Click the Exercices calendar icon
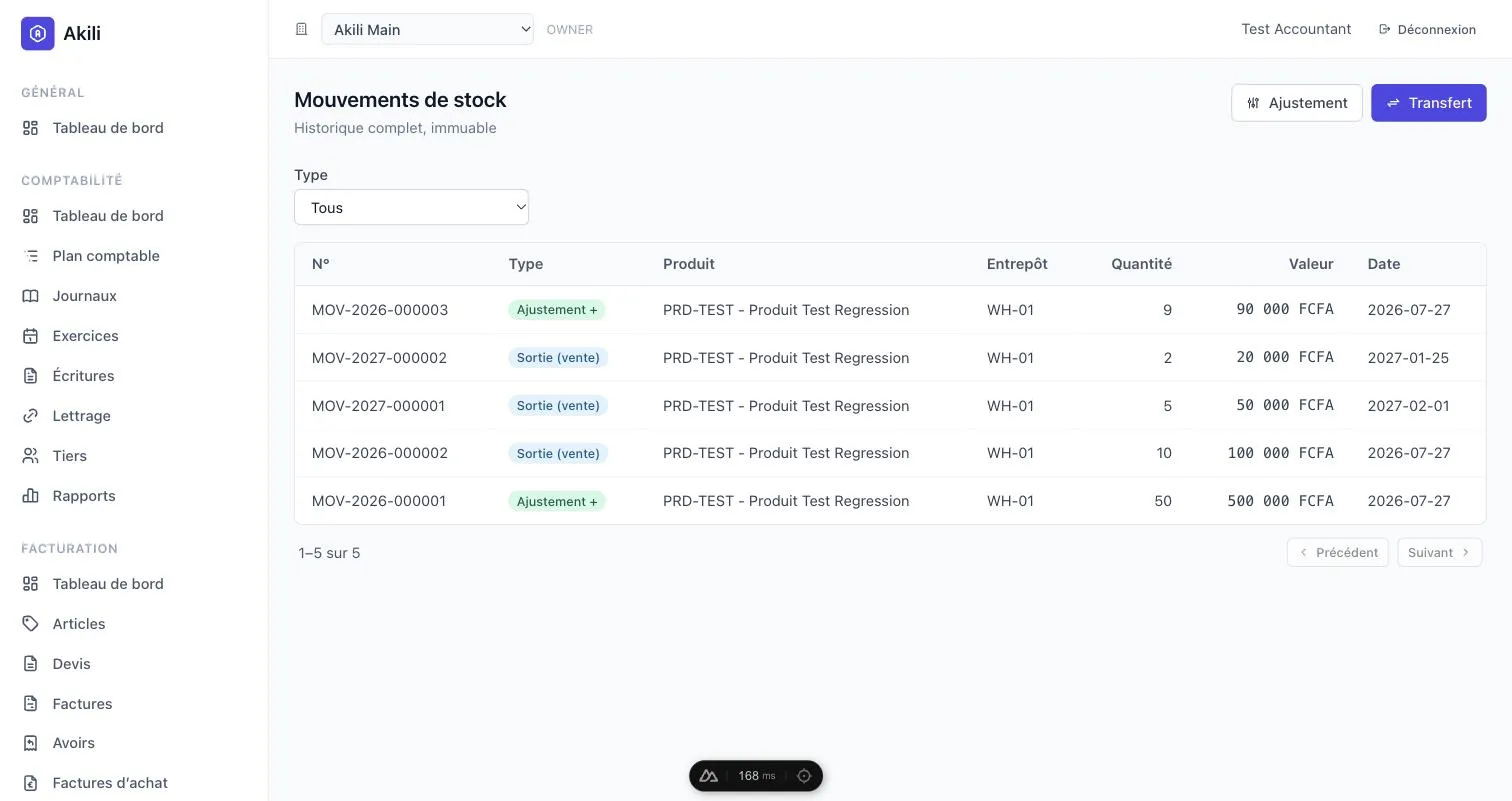The height and width of the screenshot is (801, 1512). click(31, 336)
